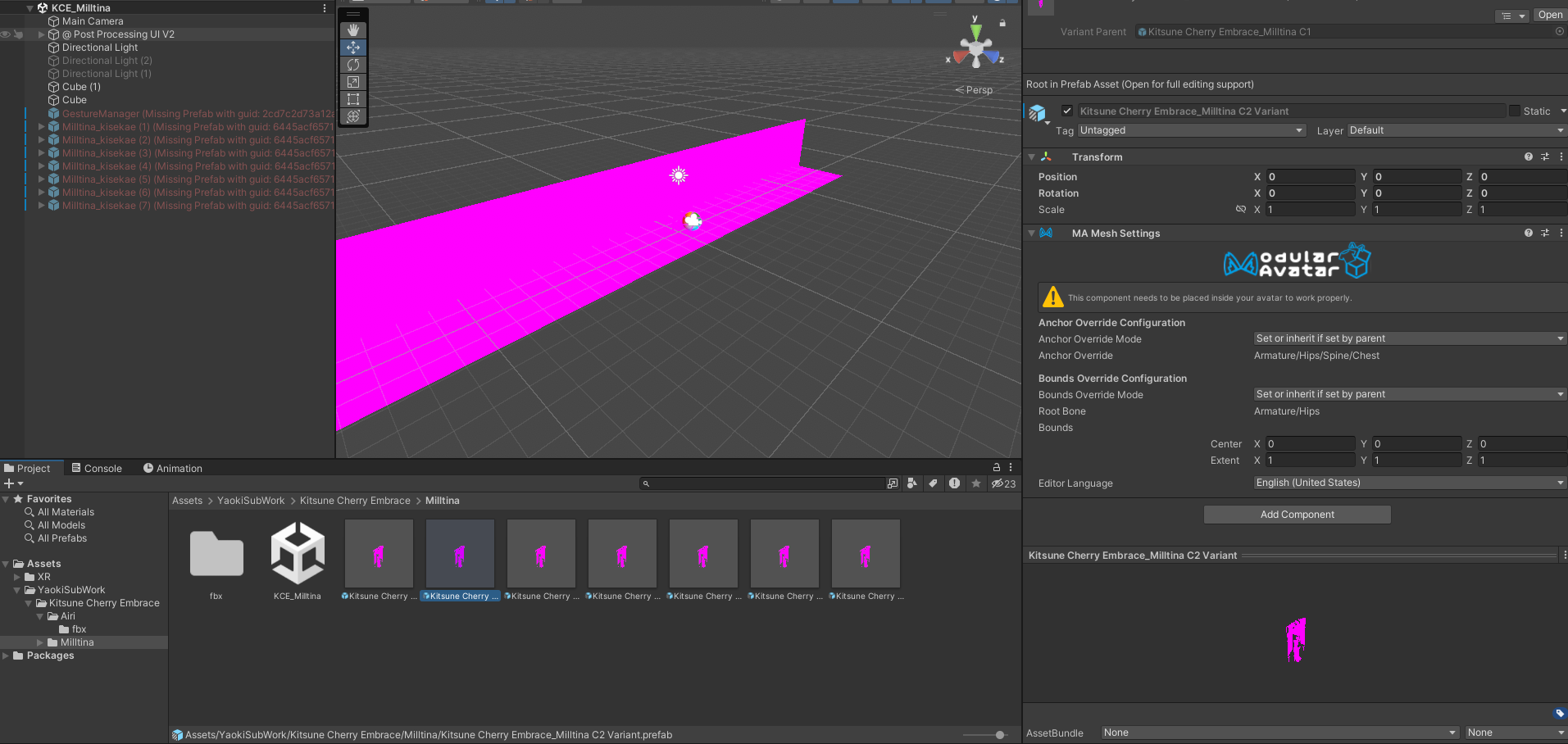The width and height of the screenshot is (1568, 744).
Task: Select the Transform tool in Scene view
Action: (353, 116)
